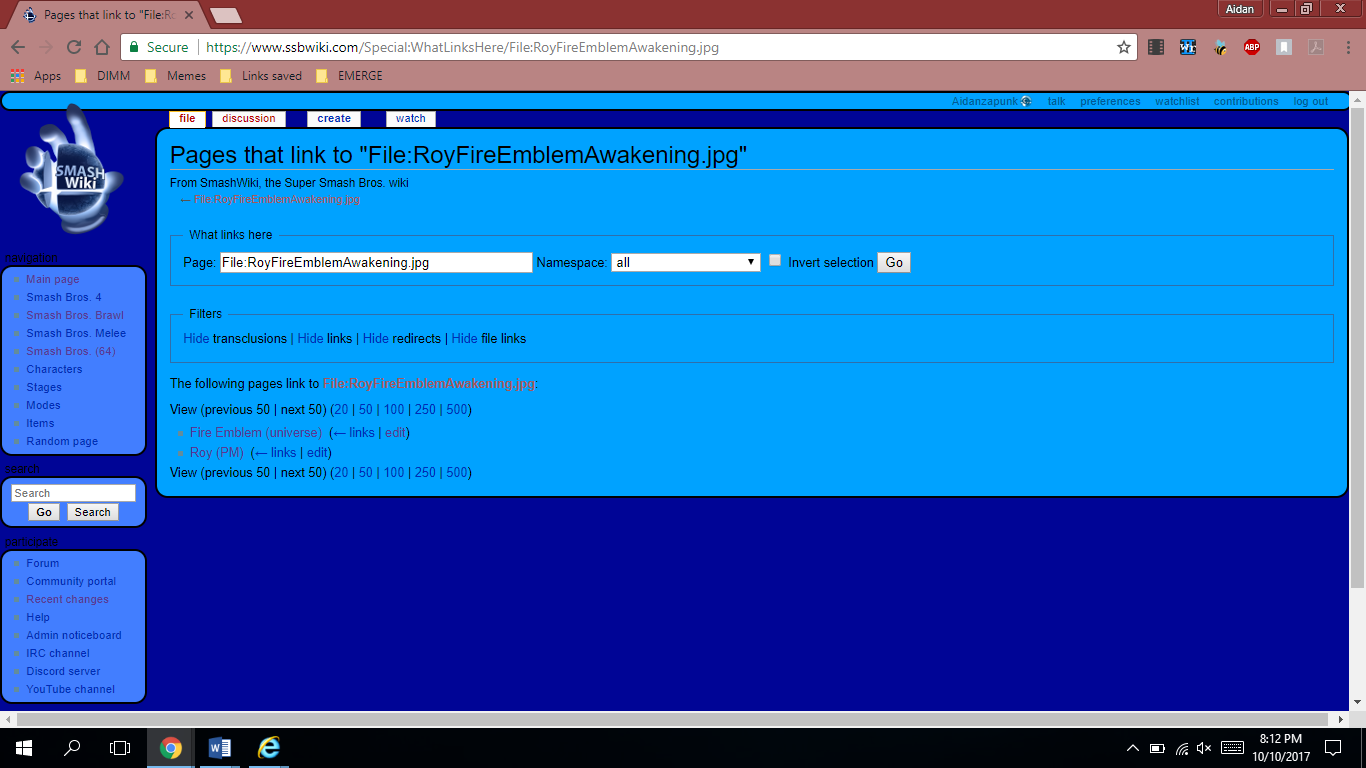Open the Memes bookmark folder
Image resolution: width=1366 pixels, height=768 pixels.
[x=176, y=76]
